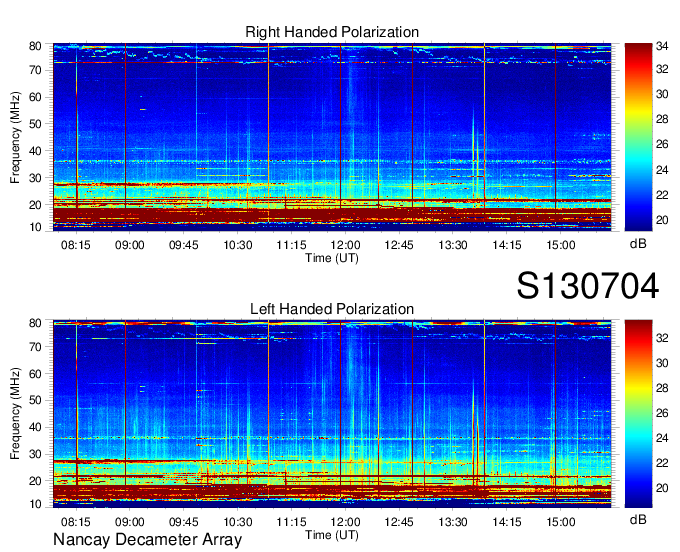This screenshot has width=680, height=552.
Task: Click the "Left Handed Polarization" plot title
Action: 332,309
